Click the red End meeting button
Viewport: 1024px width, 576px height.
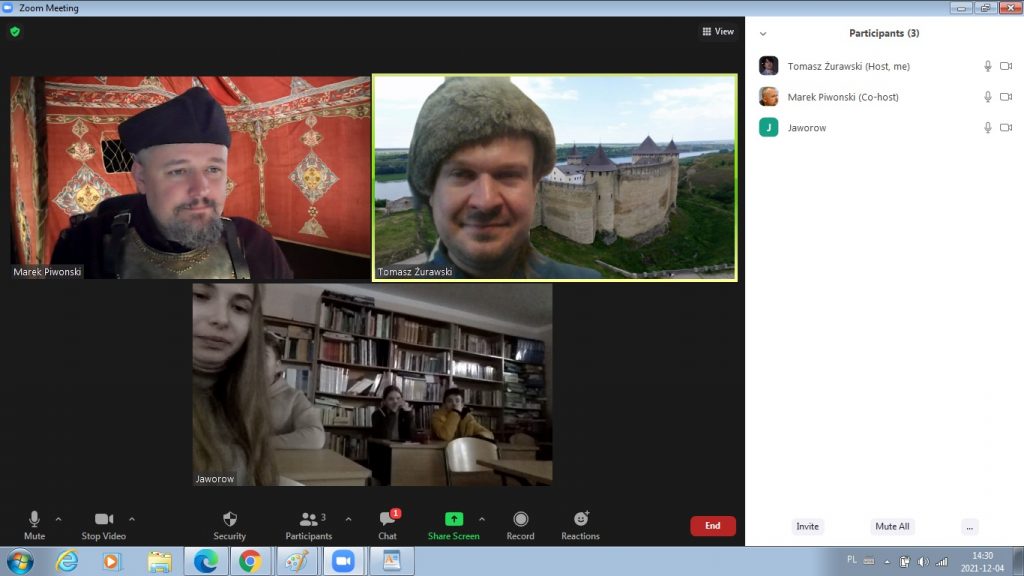click(x=712, y=526)
